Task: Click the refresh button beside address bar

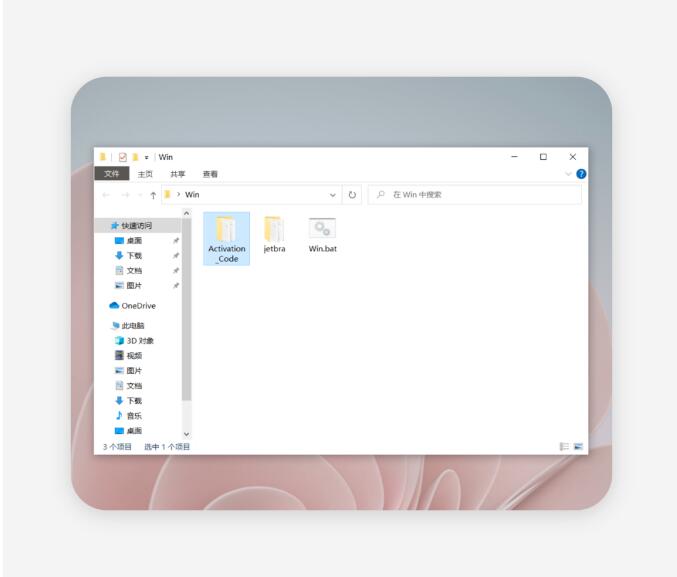Action: point(352,195)
